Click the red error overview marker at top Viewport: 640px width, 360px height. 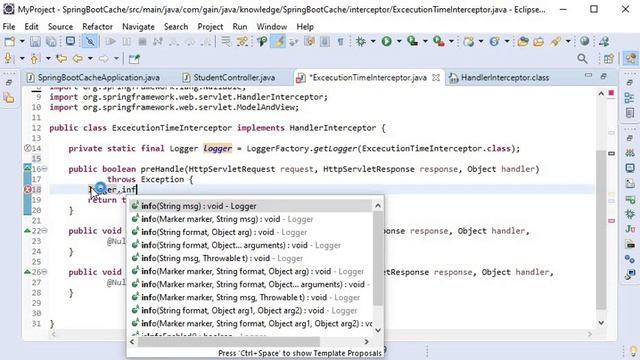coord(611,93)
